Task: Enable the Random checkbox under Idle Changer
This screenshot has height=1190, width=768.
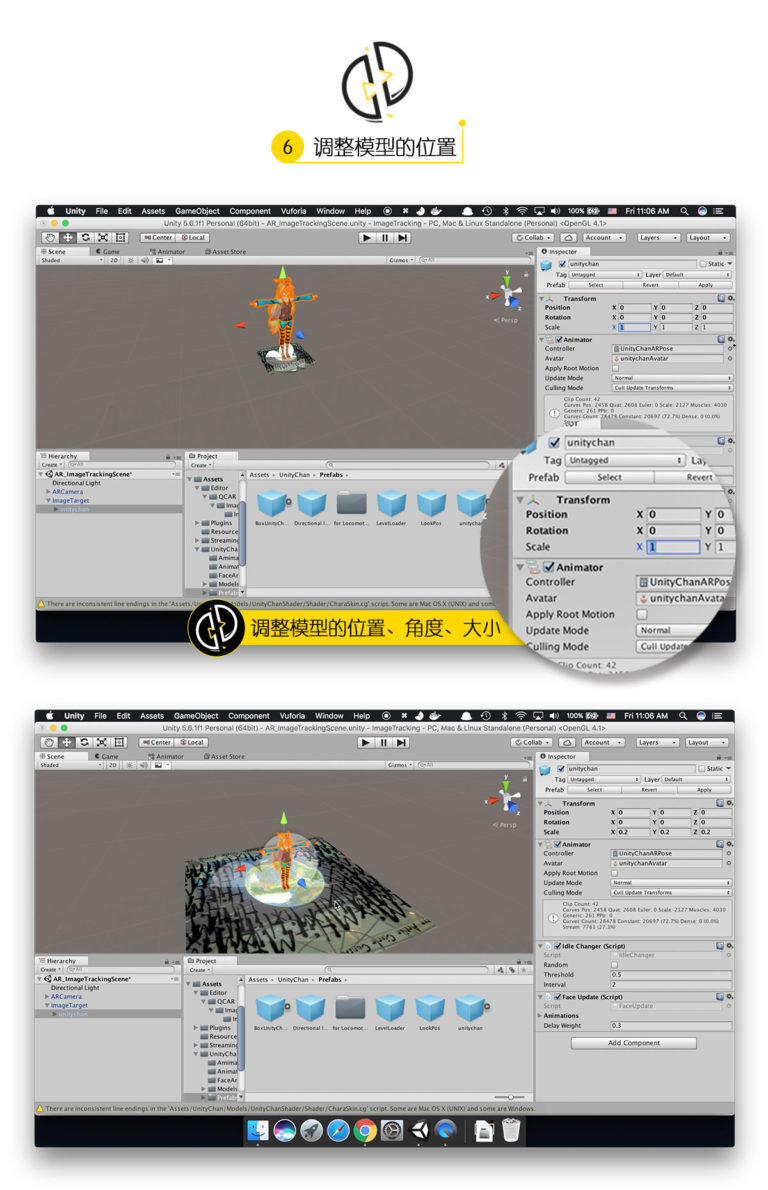Action: pos(614,965)
